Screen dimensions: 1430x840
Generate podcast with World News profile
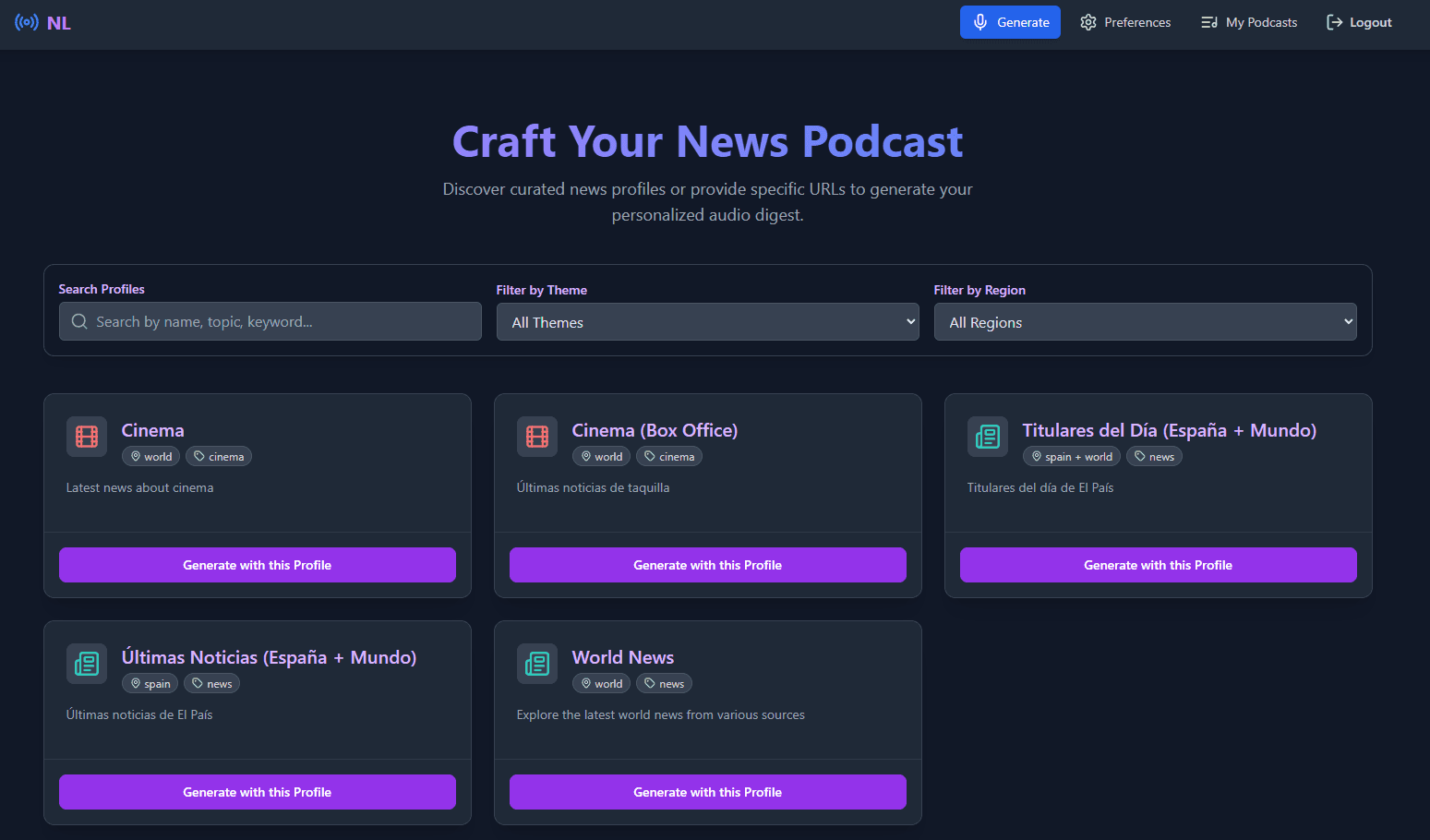point(707,792)
